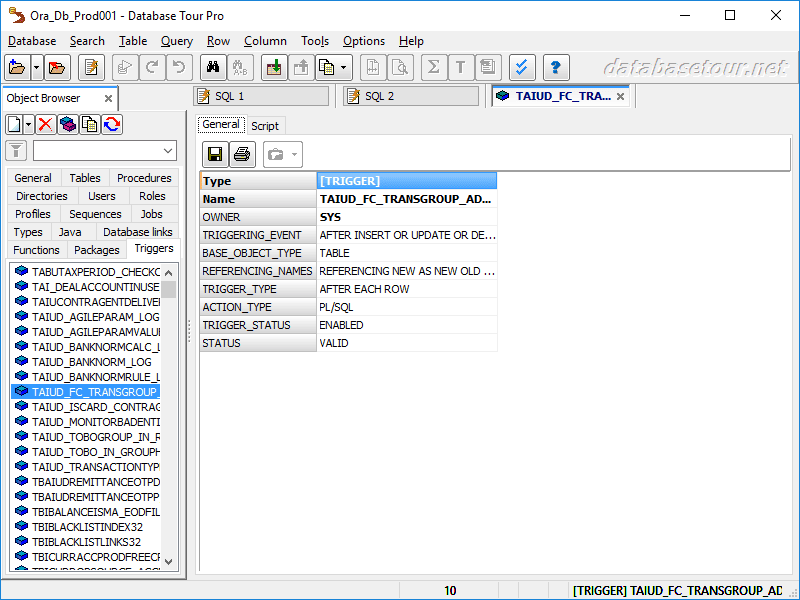800x600 pixels.
Task: Delete object using red X icon
Action: coord(45,124)
